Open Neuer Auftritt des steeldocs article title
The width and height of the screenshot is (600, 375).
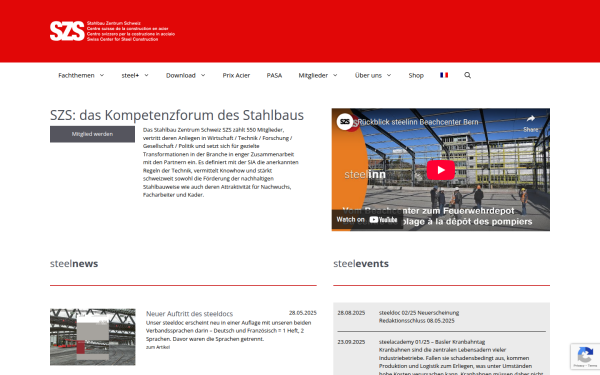click(x=189, y=314)
